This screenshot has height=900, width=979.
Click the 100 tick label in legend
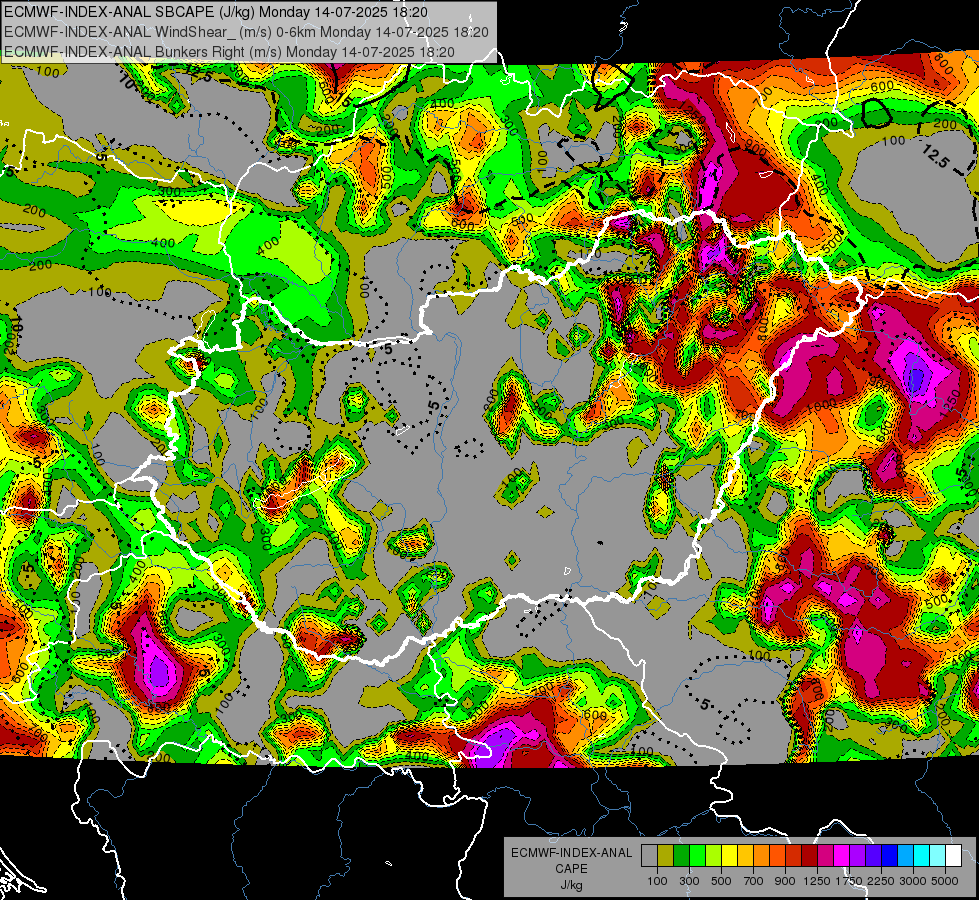(x=657, y=881)
